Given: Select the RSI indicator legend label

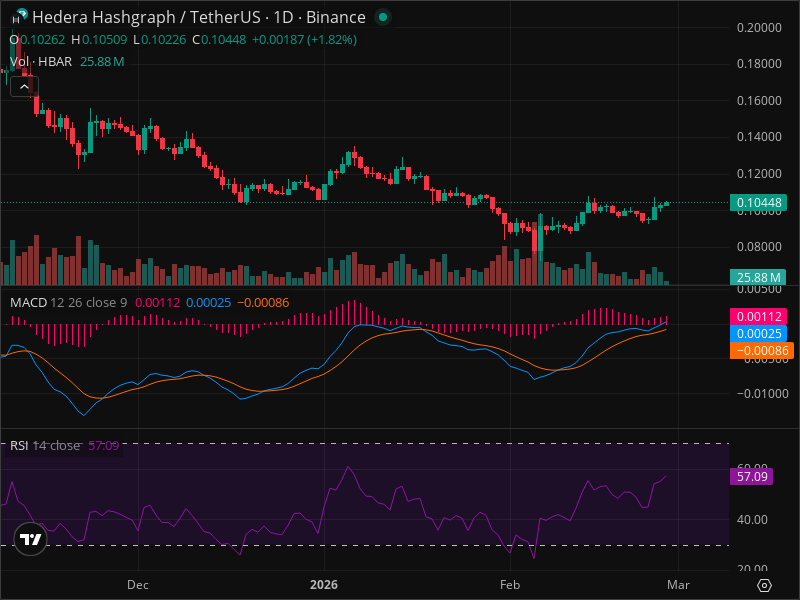Looking at the screenshot, I should point(19,445).
